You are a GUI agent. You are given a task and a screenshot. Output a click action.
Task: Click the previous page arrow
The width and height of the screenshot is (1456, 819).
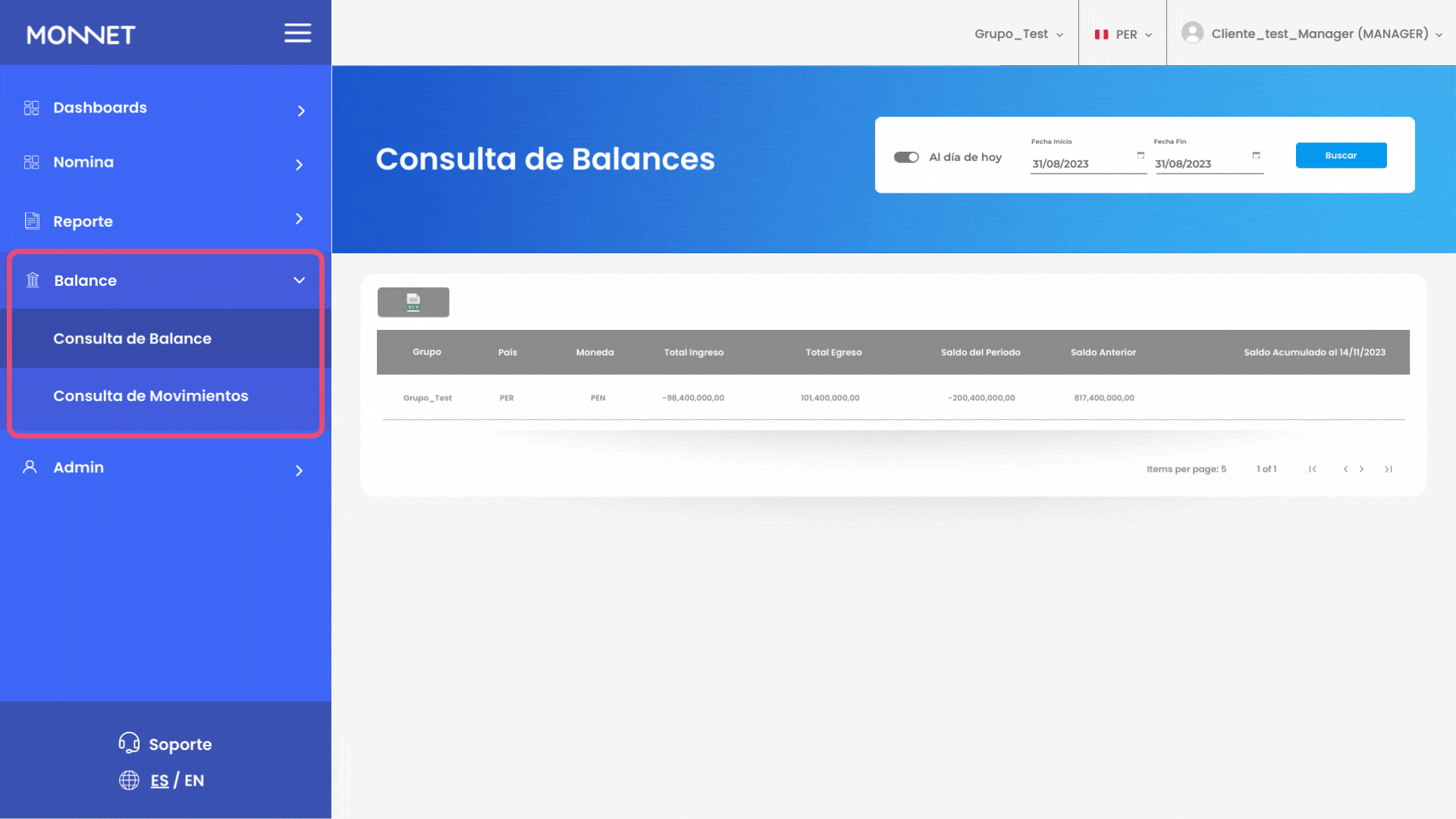(x=1345, y=469)
